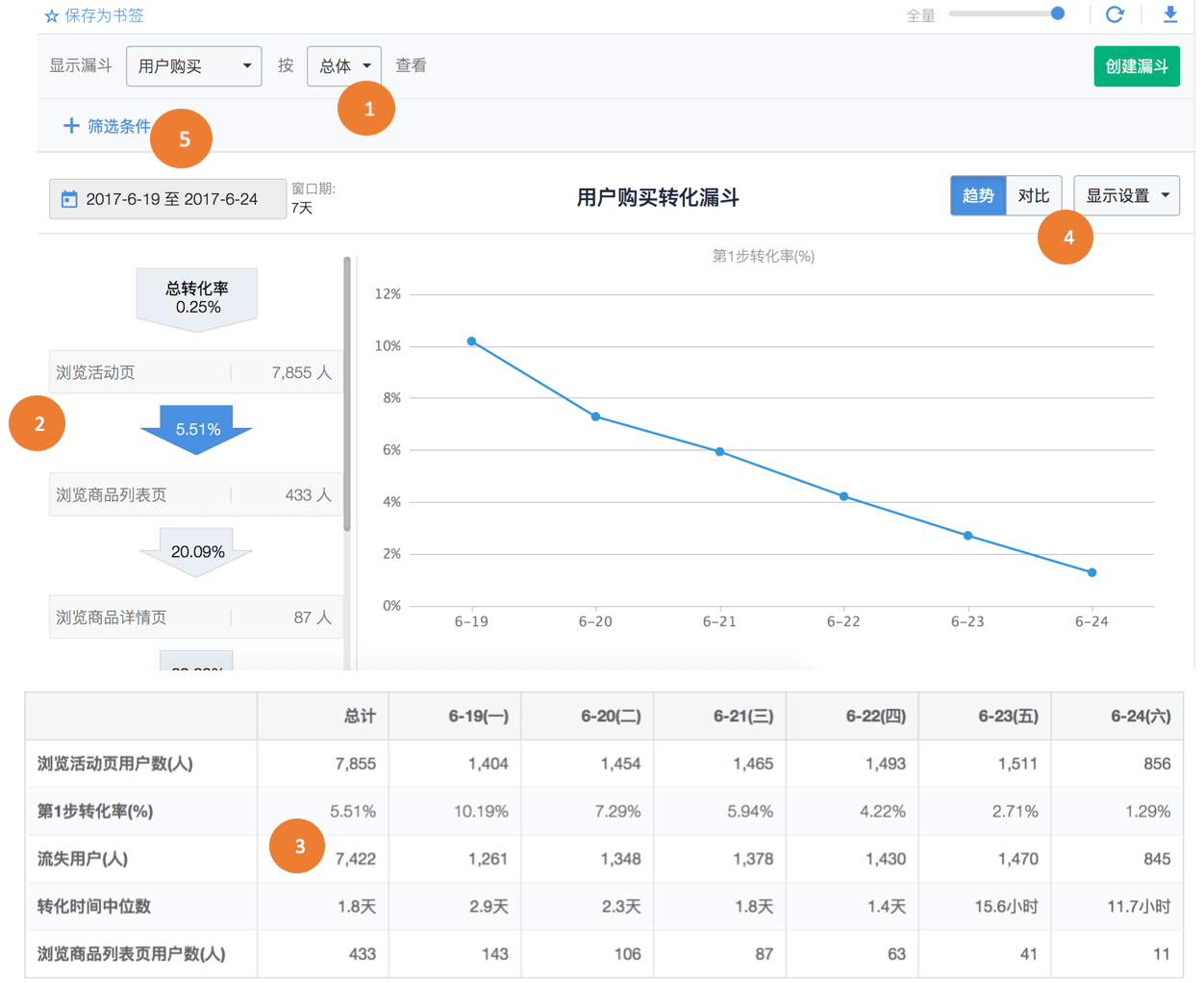Click the 窗口期: 7天 label
This screenshot has width=1204, height=983.
(314, 198)
